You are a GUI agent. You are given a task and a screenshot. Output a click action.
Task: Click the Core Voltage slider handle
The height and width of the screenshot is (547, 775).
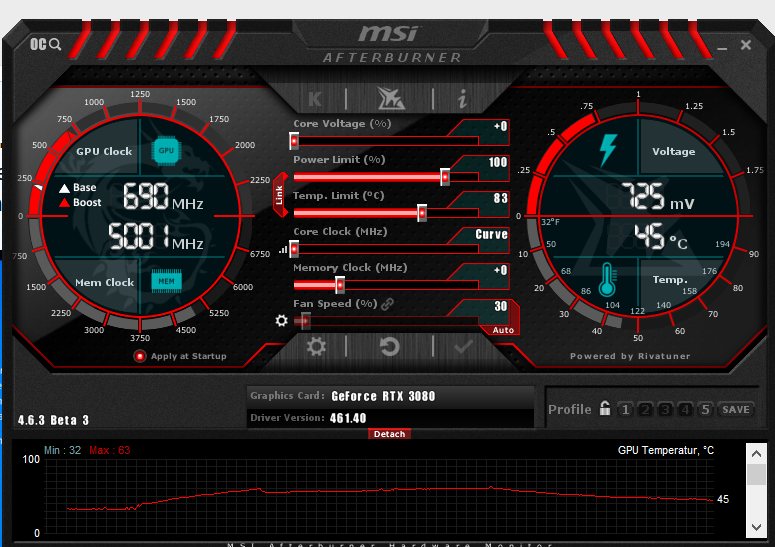pos(294,141)
